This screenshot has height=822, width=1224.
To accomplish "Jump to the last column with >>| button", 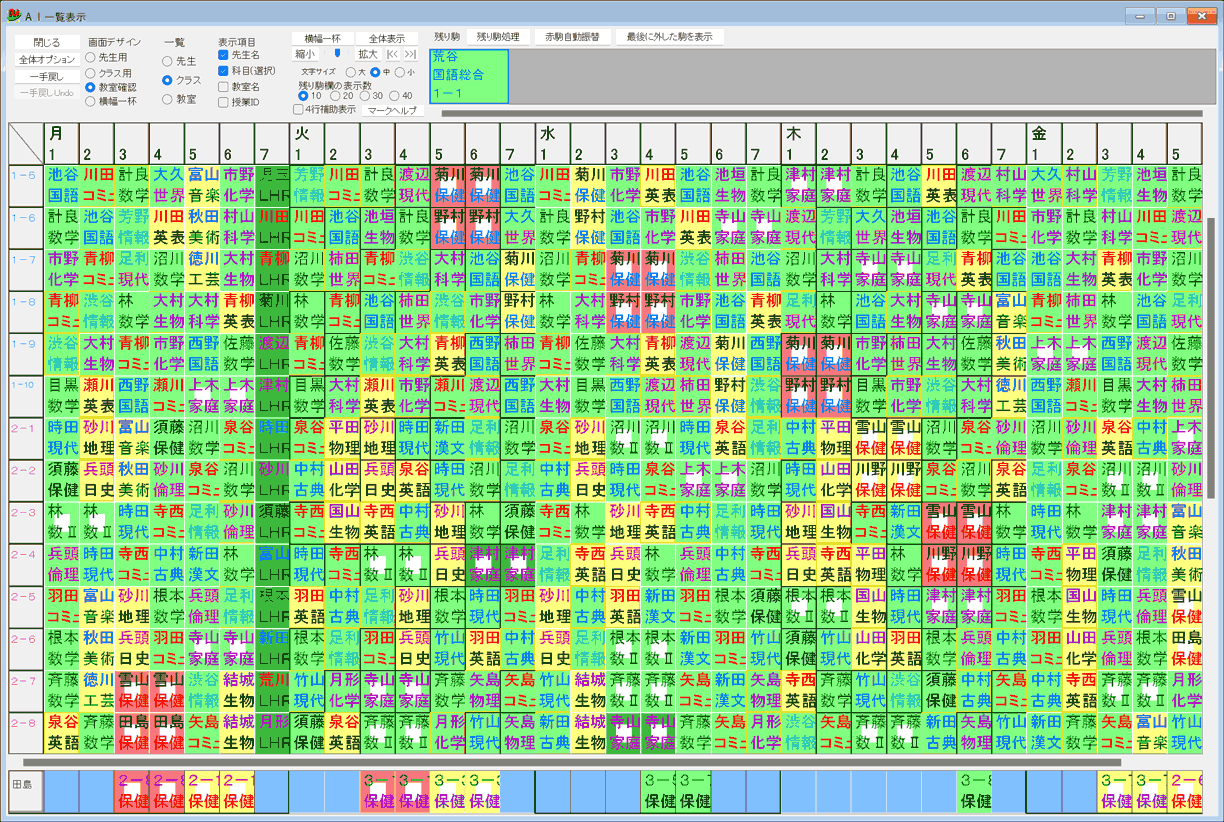I will point(409,54).
